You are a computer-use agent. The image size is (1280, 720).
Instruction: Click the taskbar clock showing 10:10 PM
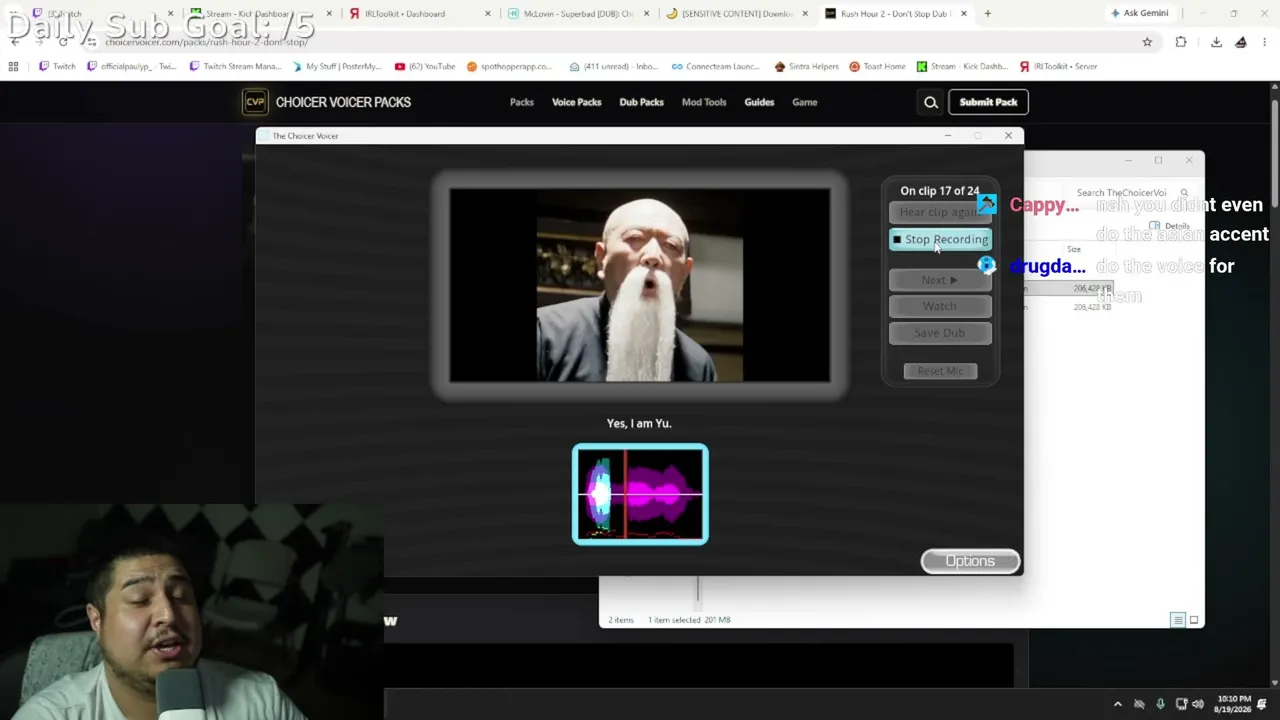pyautogui.click(x=1233, y=704)
